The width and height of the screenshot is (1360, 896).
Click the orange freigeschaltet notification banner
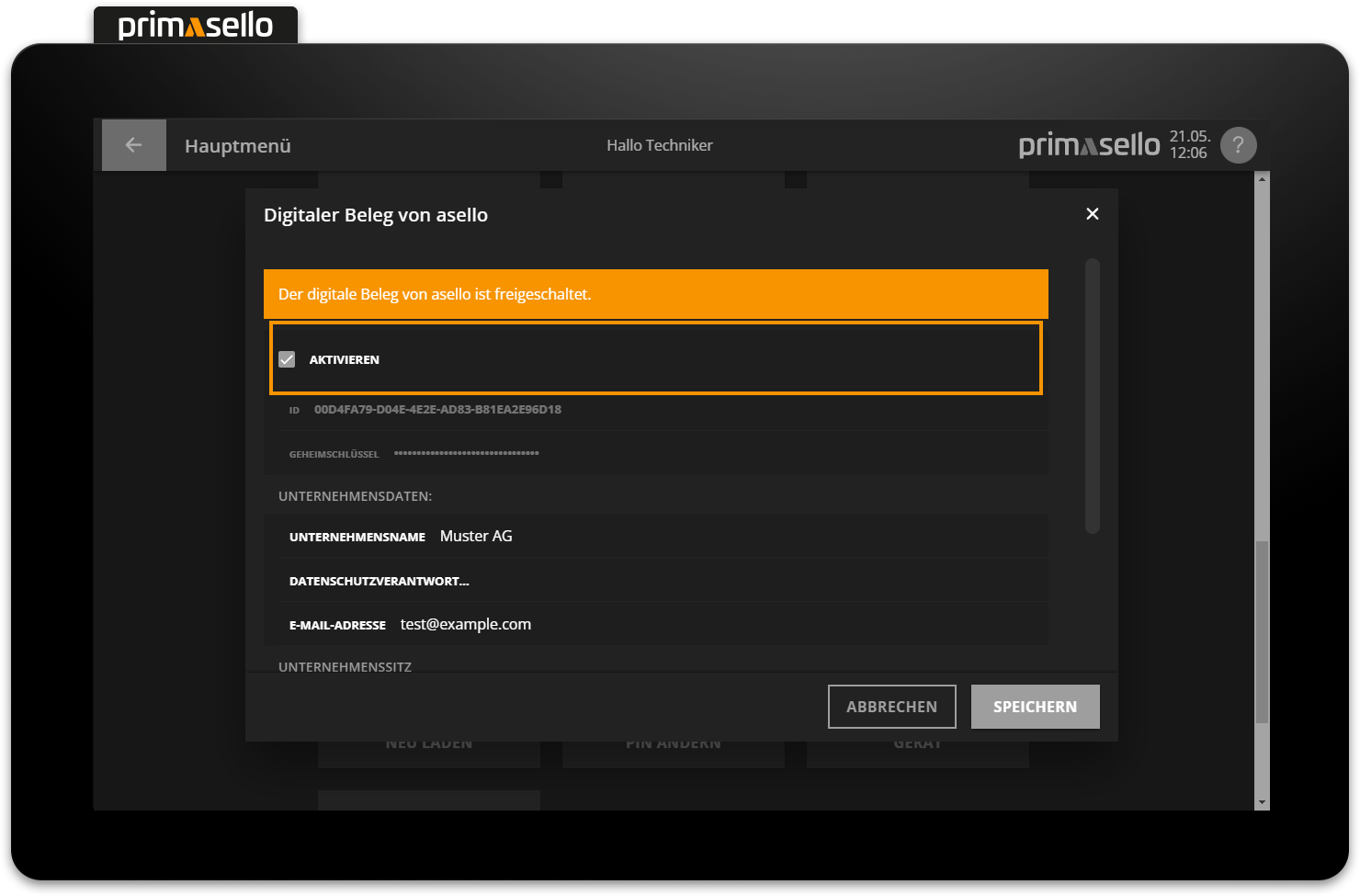655,294
